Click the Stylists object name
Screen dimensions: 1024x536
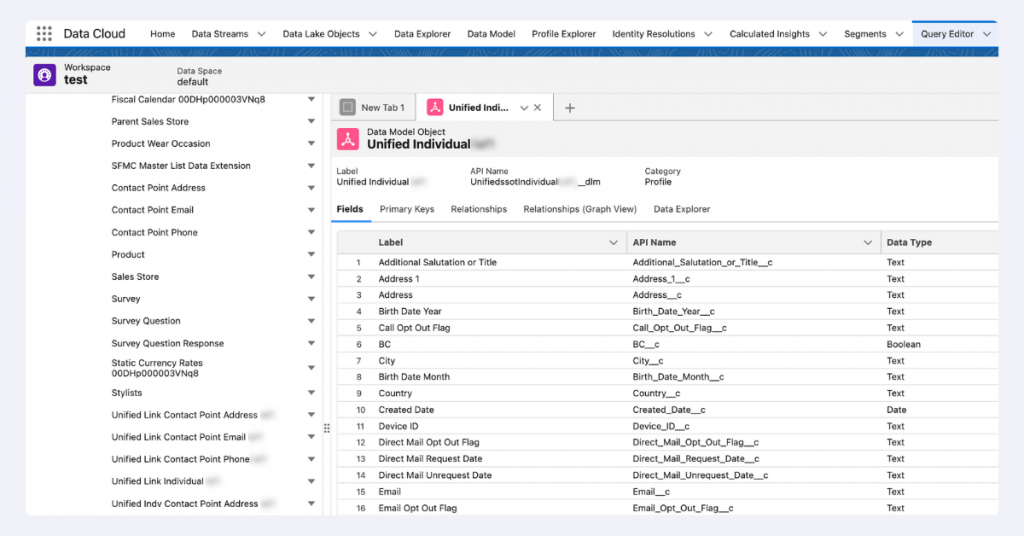tap(127, 393)
